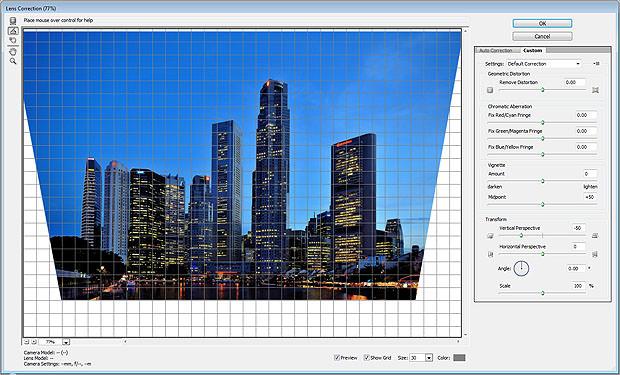Screen dimensions: 620x375
Task: Click the left Horizontal Perspective icon
Action: [491, 254]
